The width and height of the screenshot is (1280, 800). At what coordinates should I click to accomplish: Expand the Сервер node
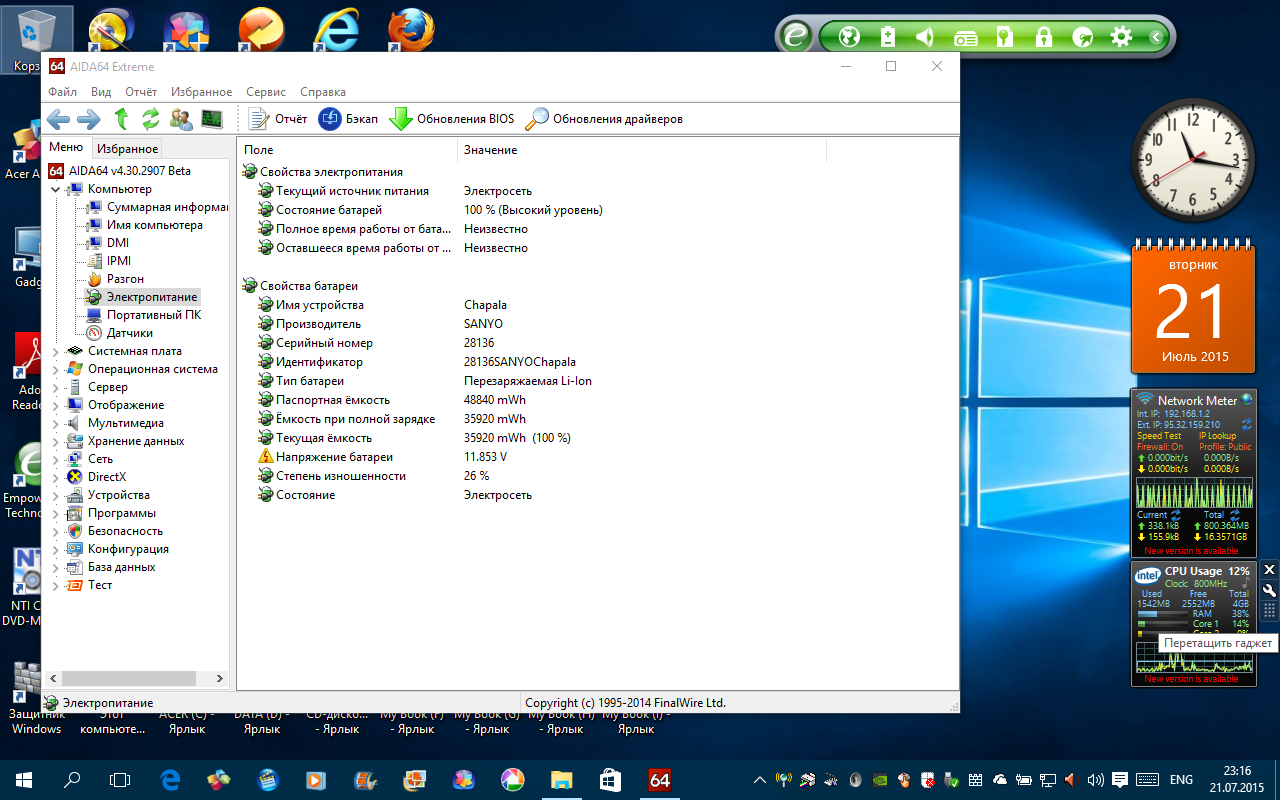[56, 387]
